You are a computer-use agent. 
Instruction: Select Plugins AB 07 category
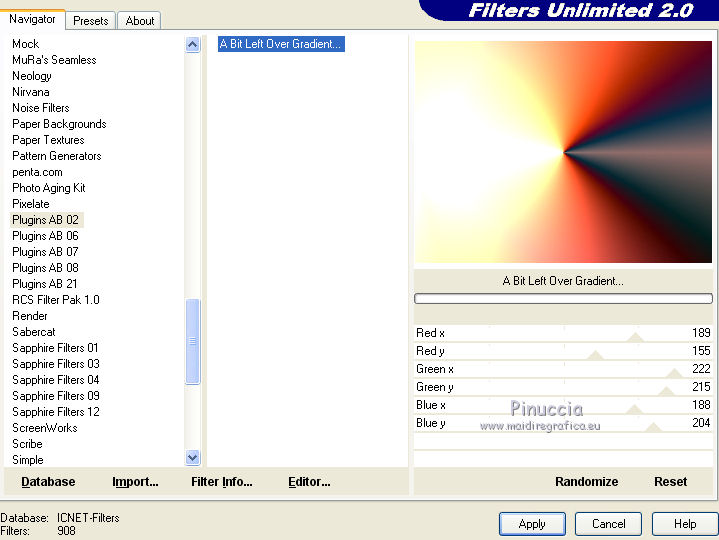point(45,252)
